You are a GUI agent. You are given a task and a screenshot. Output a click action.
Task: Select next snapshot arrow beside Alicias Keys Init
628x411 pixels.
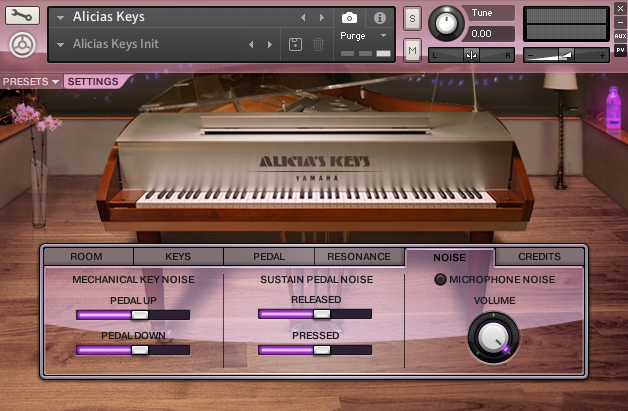coord(270,44)
